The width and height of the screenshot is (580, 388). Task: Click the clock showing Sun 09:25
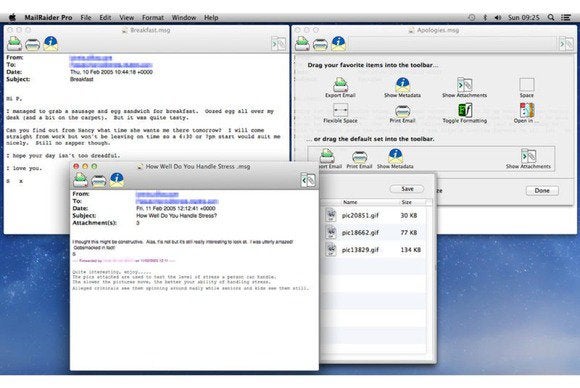click(x=523, y=17)
